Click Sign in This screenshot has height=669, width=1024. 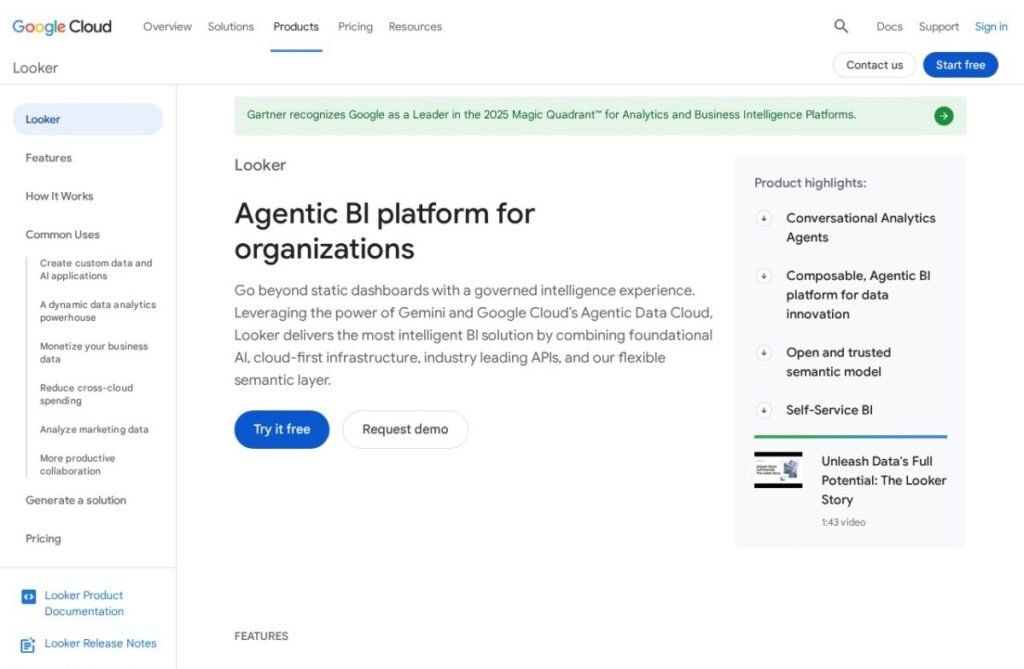[x=991, y=27]
